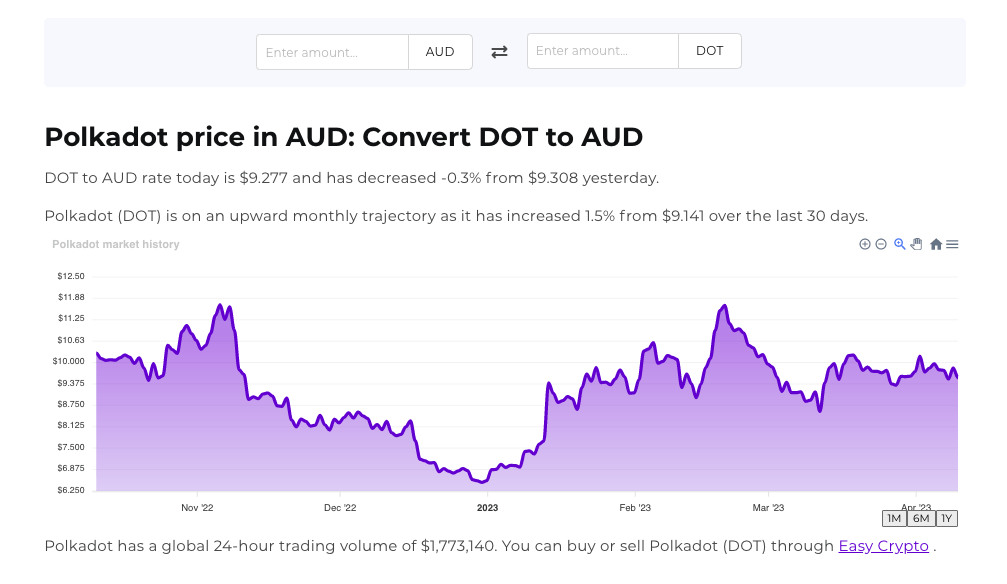Open the chart hamburger menu

pyautogui.click(x=952, y=244)
